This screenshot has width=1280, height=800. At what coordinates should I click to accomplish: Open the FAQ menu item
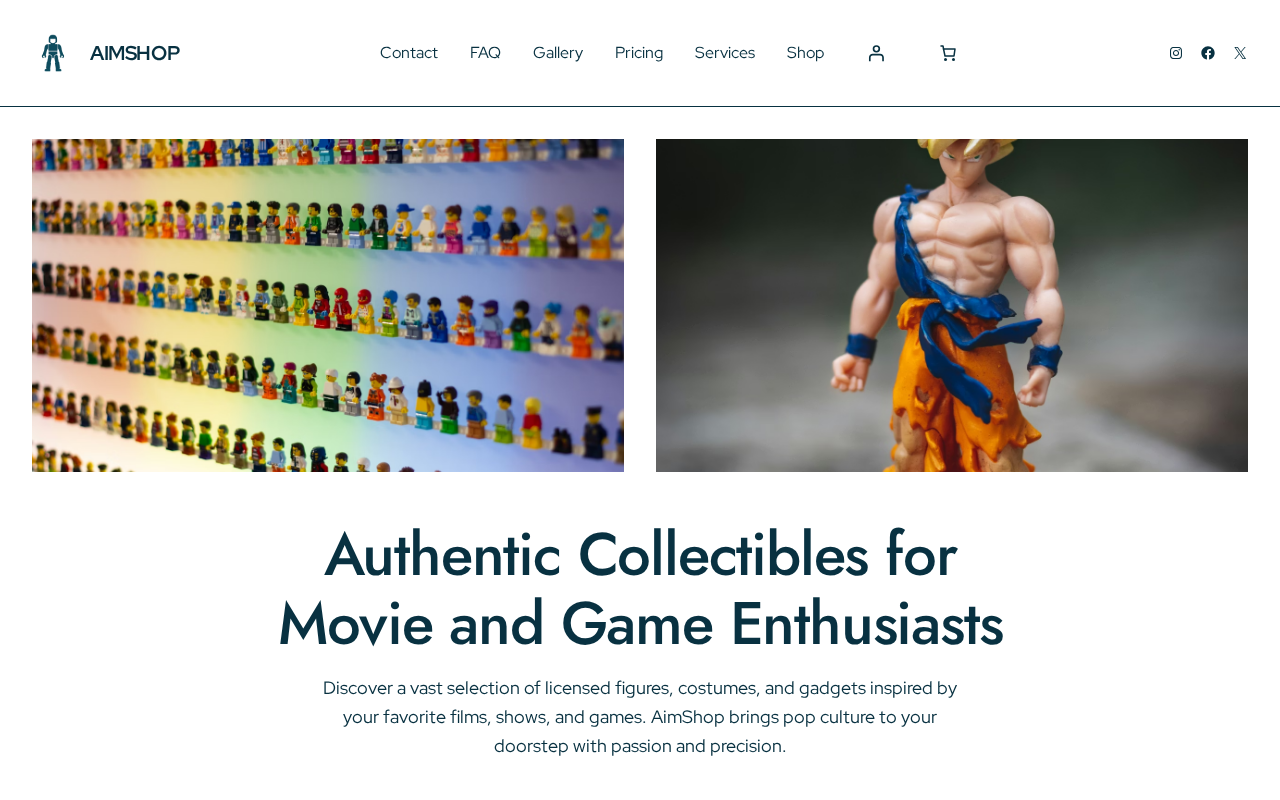click(485, 53)
